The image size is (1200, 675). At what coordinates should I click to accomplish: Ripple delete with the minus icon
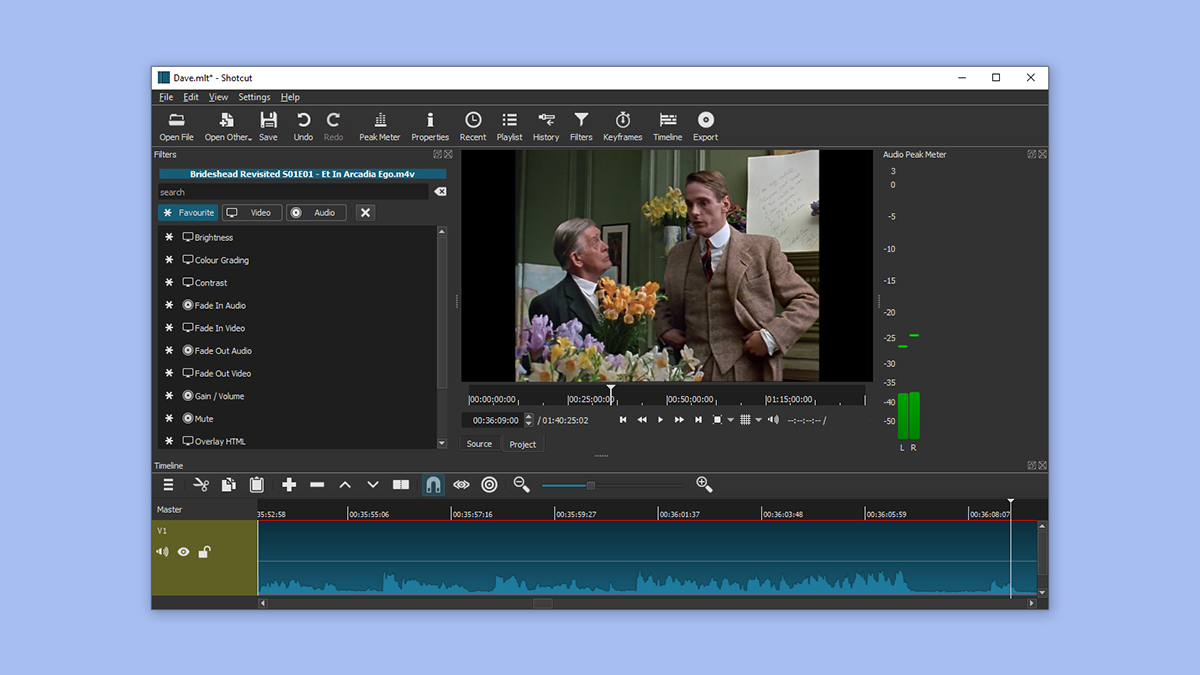click(x=317, y=485)
